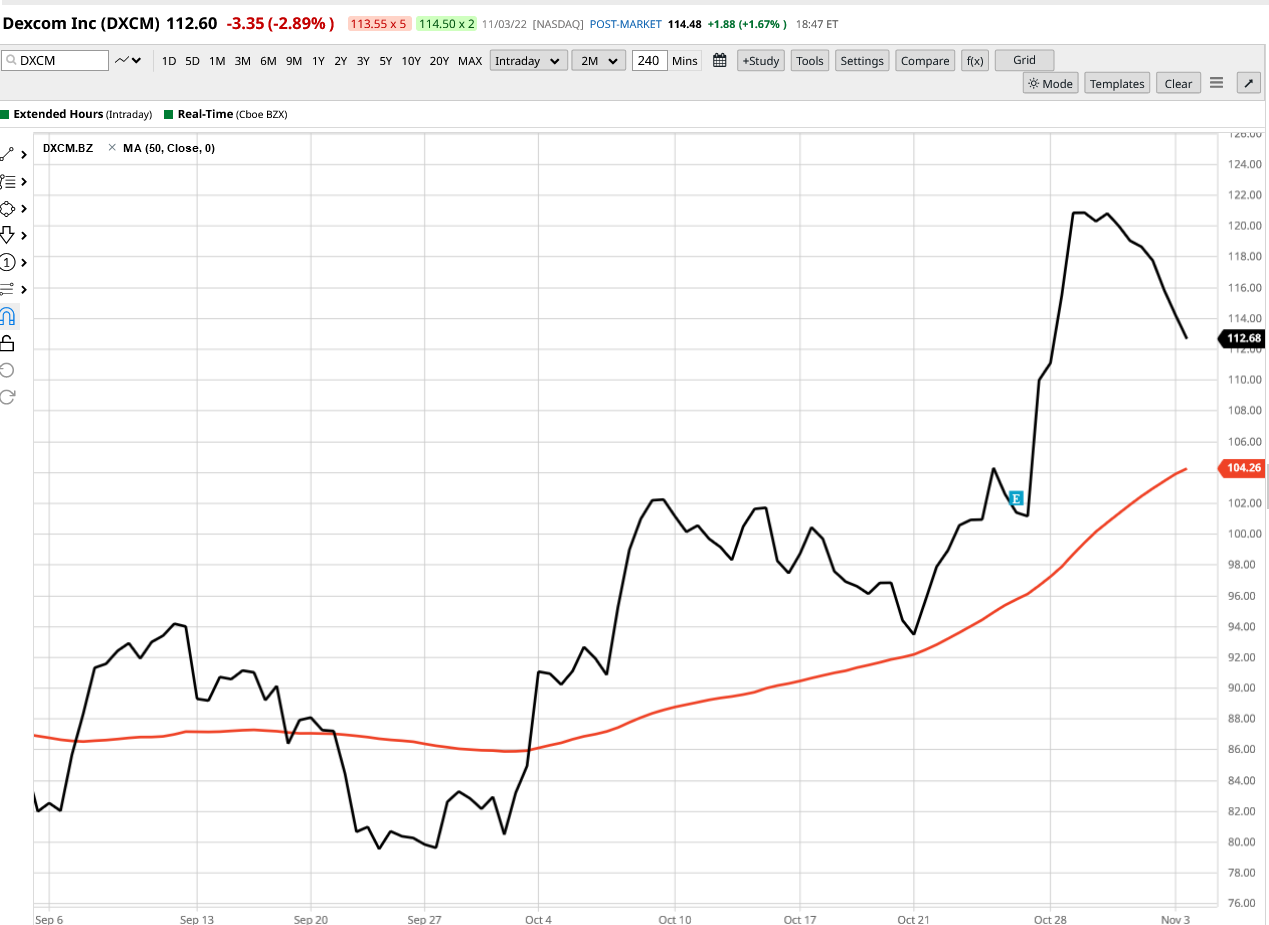Select the 9M time range
Viewport: 1269px width, 925px height.
pyautogui.click(x=294, y=61)
